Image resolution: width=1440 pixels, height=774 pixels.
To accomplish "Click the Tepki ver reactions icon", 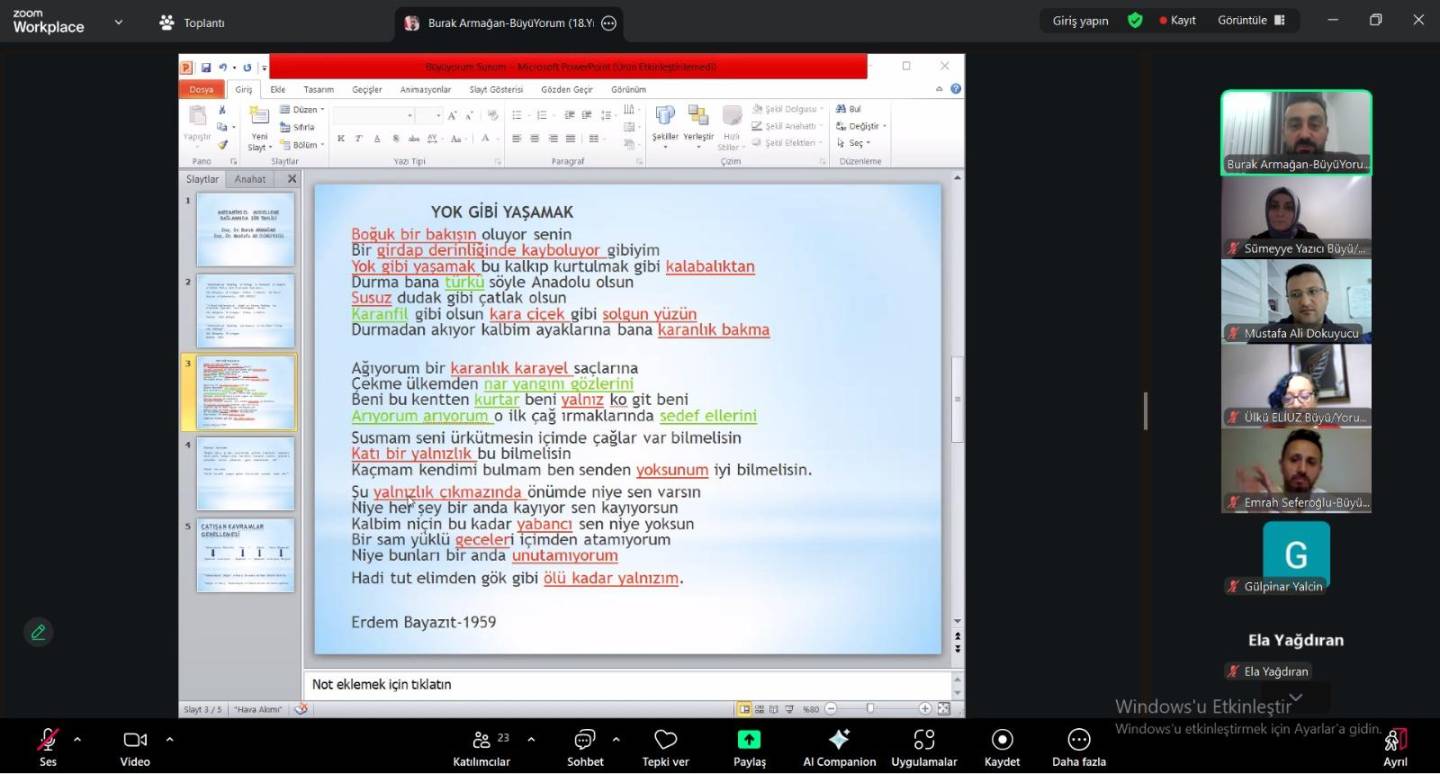I will click(665, 745).
